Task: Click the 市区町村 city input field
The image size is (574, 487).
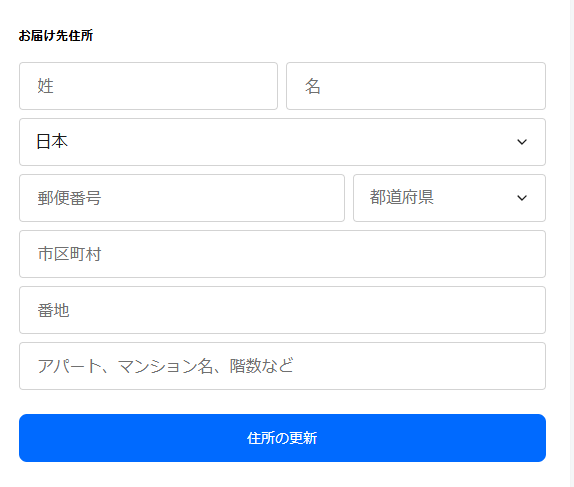Action: click(x=282, y=254)
